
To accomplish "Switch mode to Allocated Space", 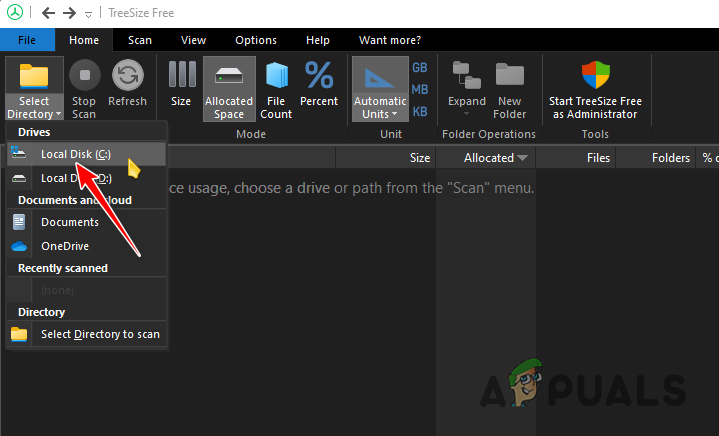I will tap(229, 89).
